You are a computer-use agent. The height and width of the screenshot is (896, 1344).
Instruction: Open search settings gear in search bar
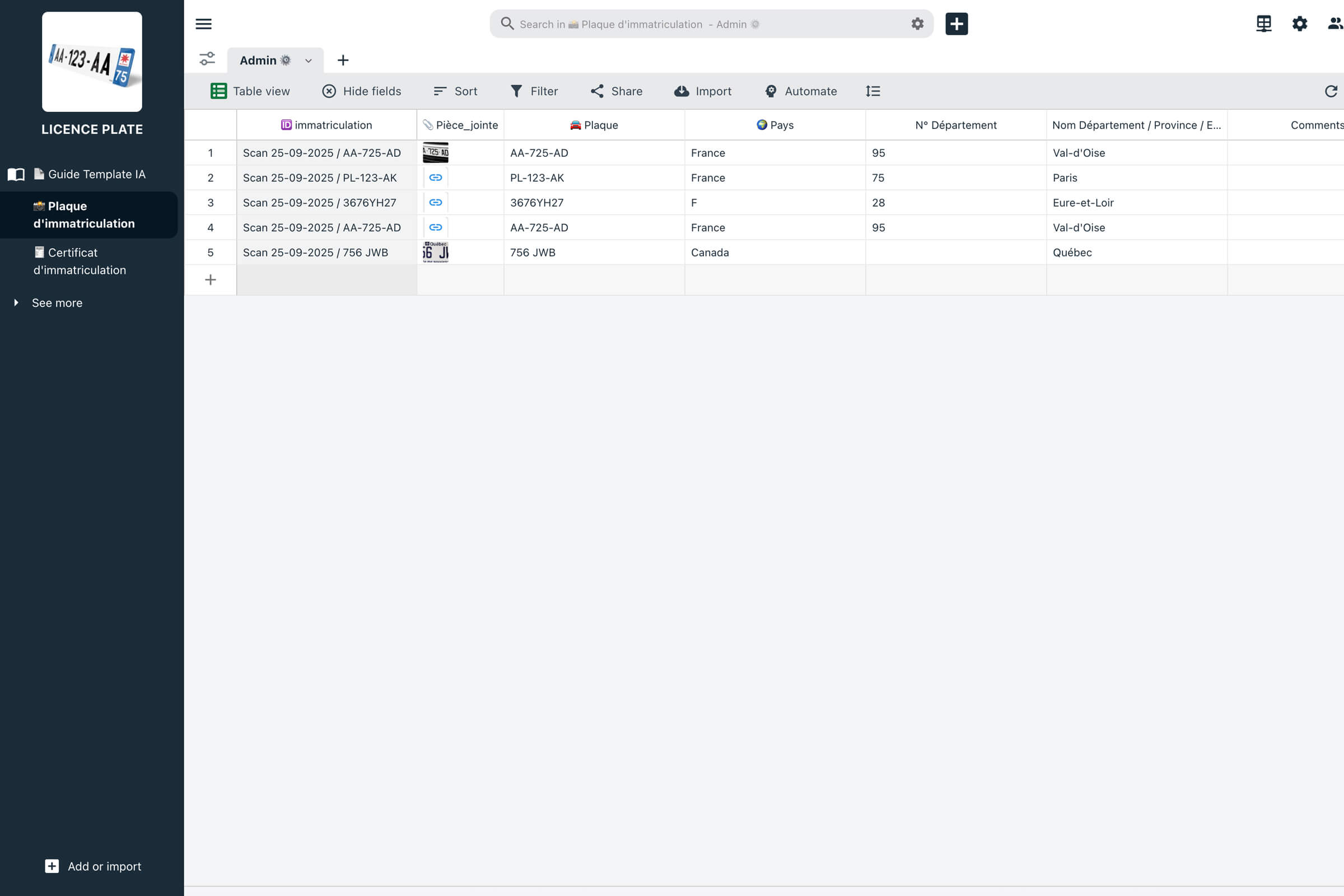pyautogui.click(x=917, y=24)
